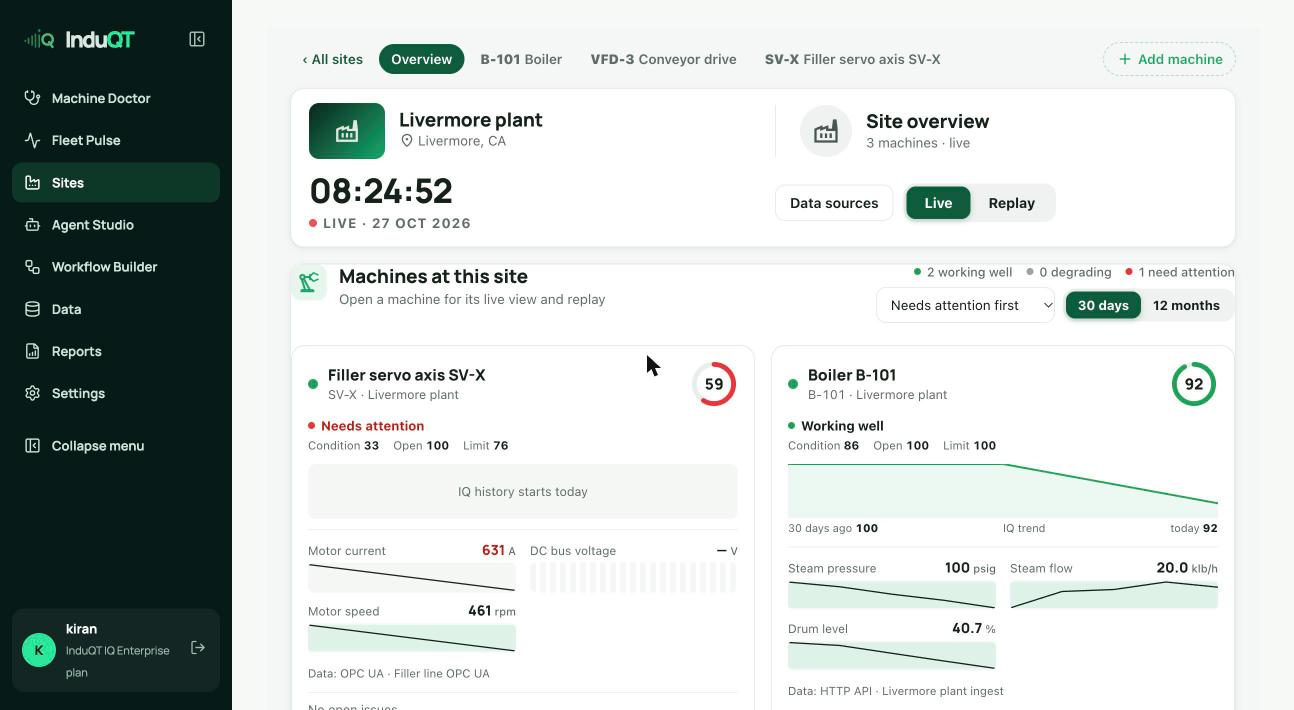Click the Settings gear icon
The width and height of the screenshot is (1294, 710).
tap(33, 393)
